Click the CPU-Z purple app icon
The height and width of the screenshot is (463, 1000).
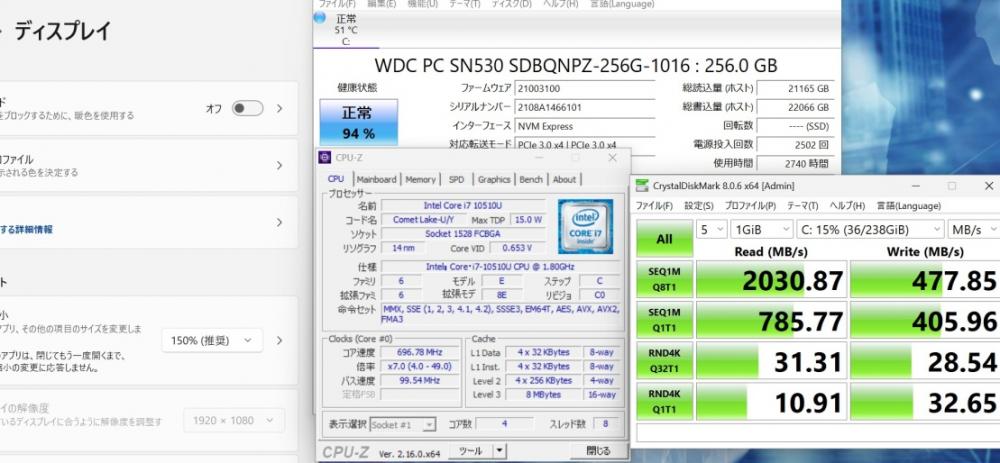click(325, 158)
